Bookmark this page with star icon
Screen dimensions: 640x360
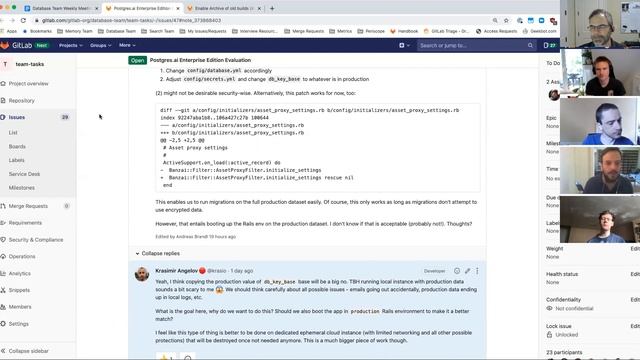pos(506,20)
